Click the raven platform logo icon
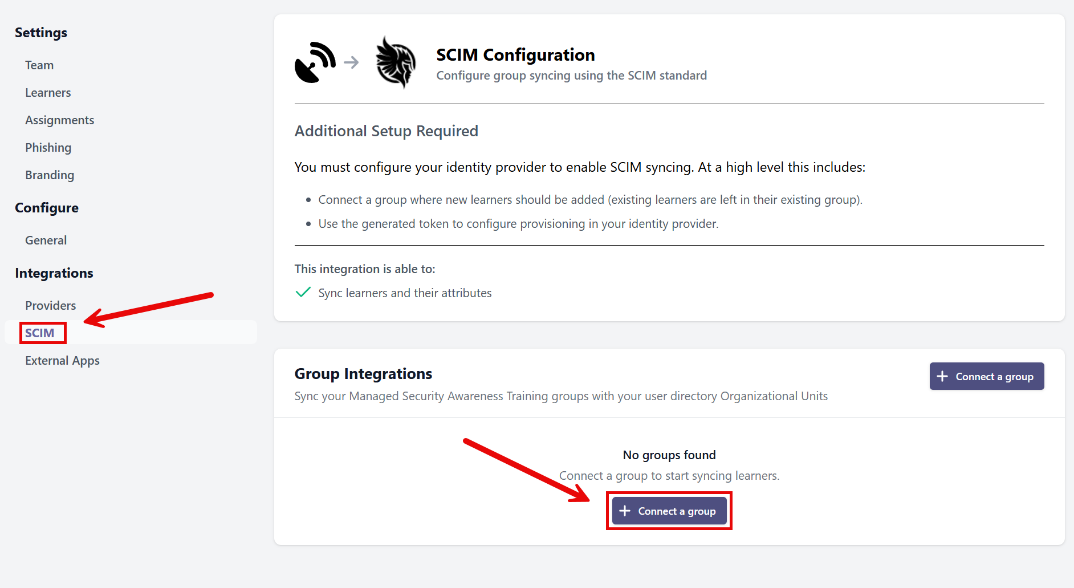 coord(396,62)
